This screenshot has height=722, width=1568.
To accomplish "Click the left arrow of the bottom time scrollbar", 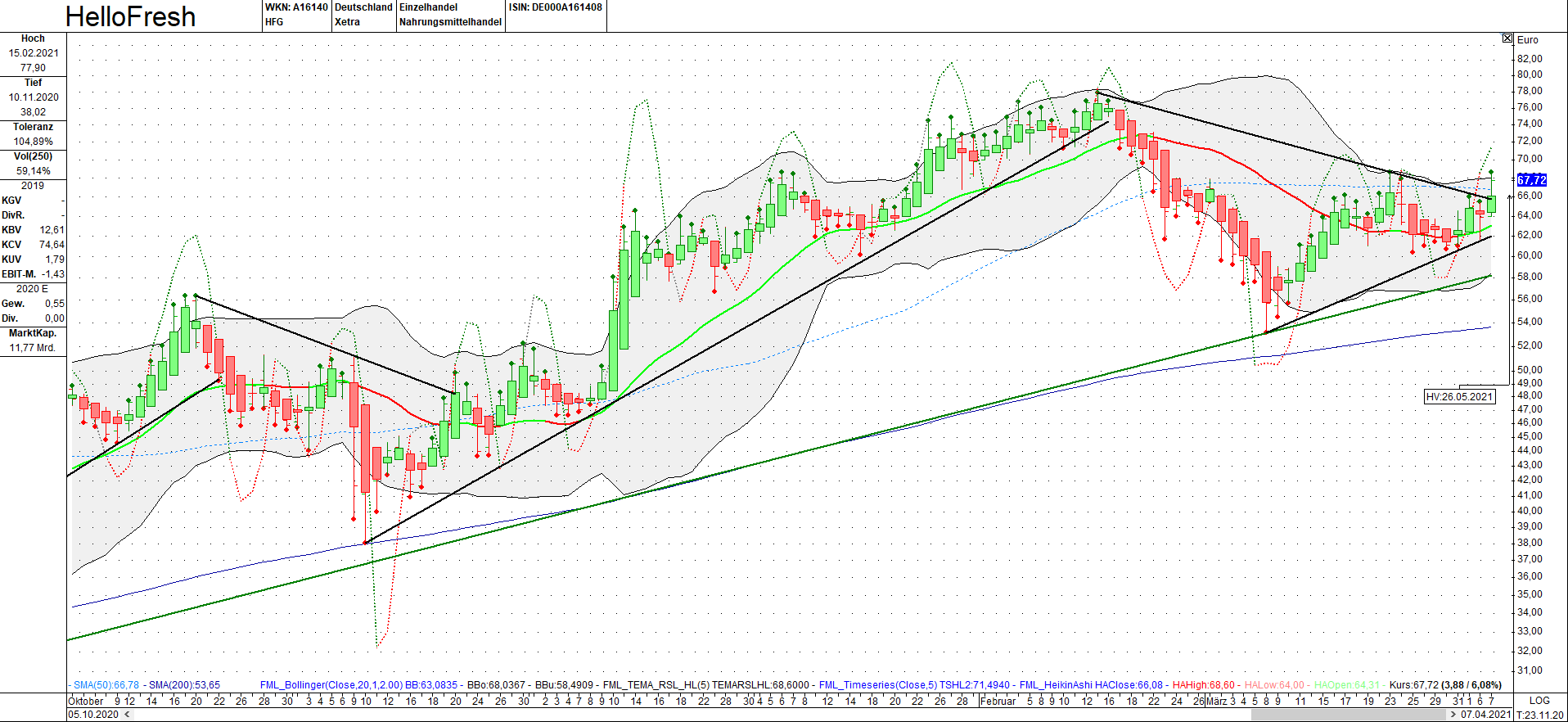I will click(x=127, y=715).
